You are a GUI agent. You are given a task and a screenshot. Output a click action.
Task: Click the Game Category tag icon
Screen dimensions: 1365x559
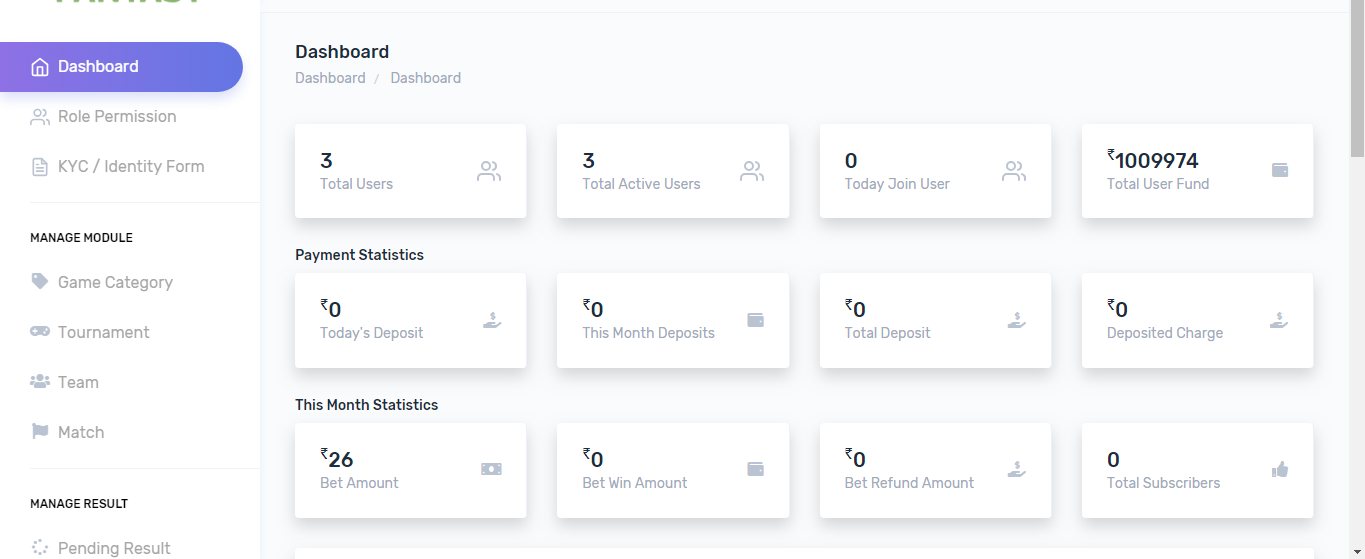[40, 281]
